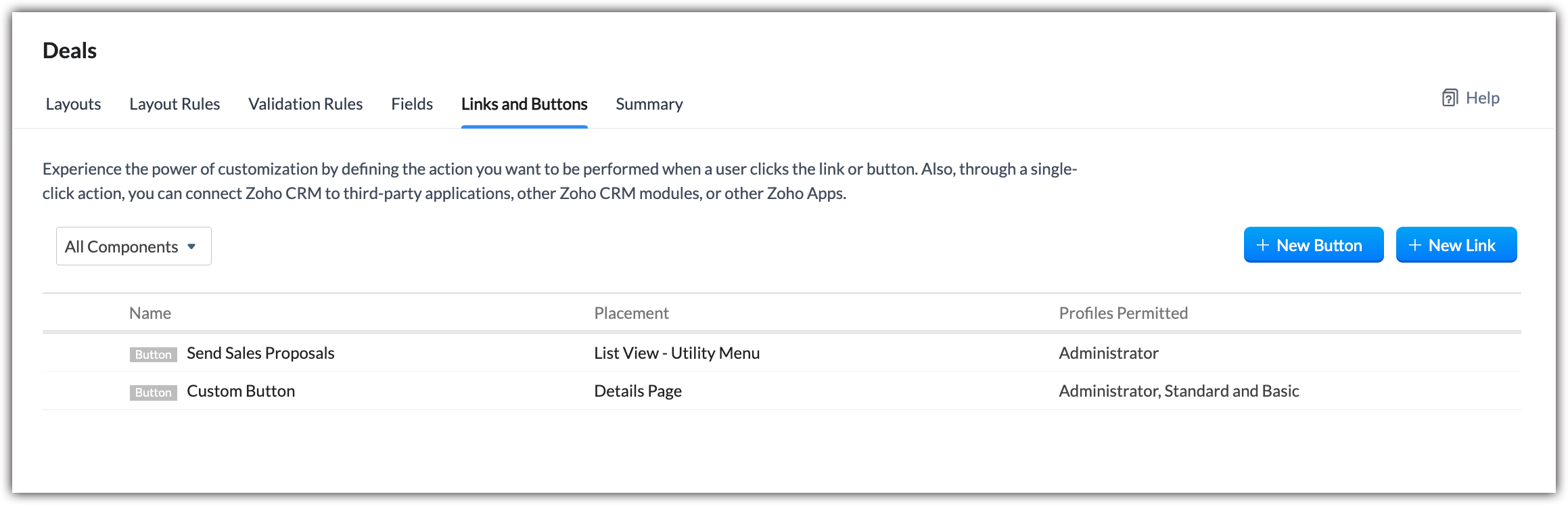Image resolution: width=1568 pixels, height=505 pixels.
Task: Open the Send Sales Proposals entry
Action: (260, 353)
